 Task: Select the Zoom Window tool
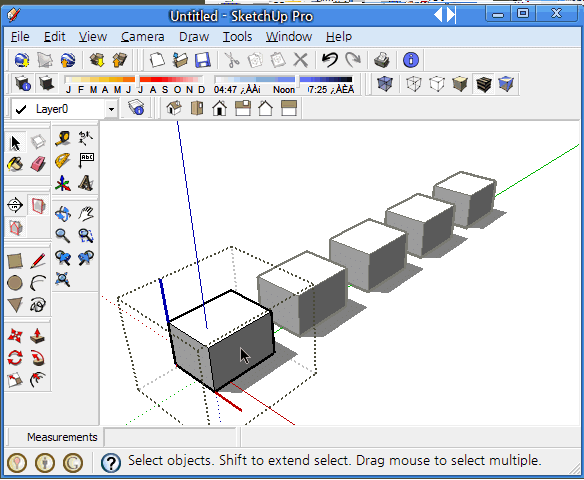86,236
